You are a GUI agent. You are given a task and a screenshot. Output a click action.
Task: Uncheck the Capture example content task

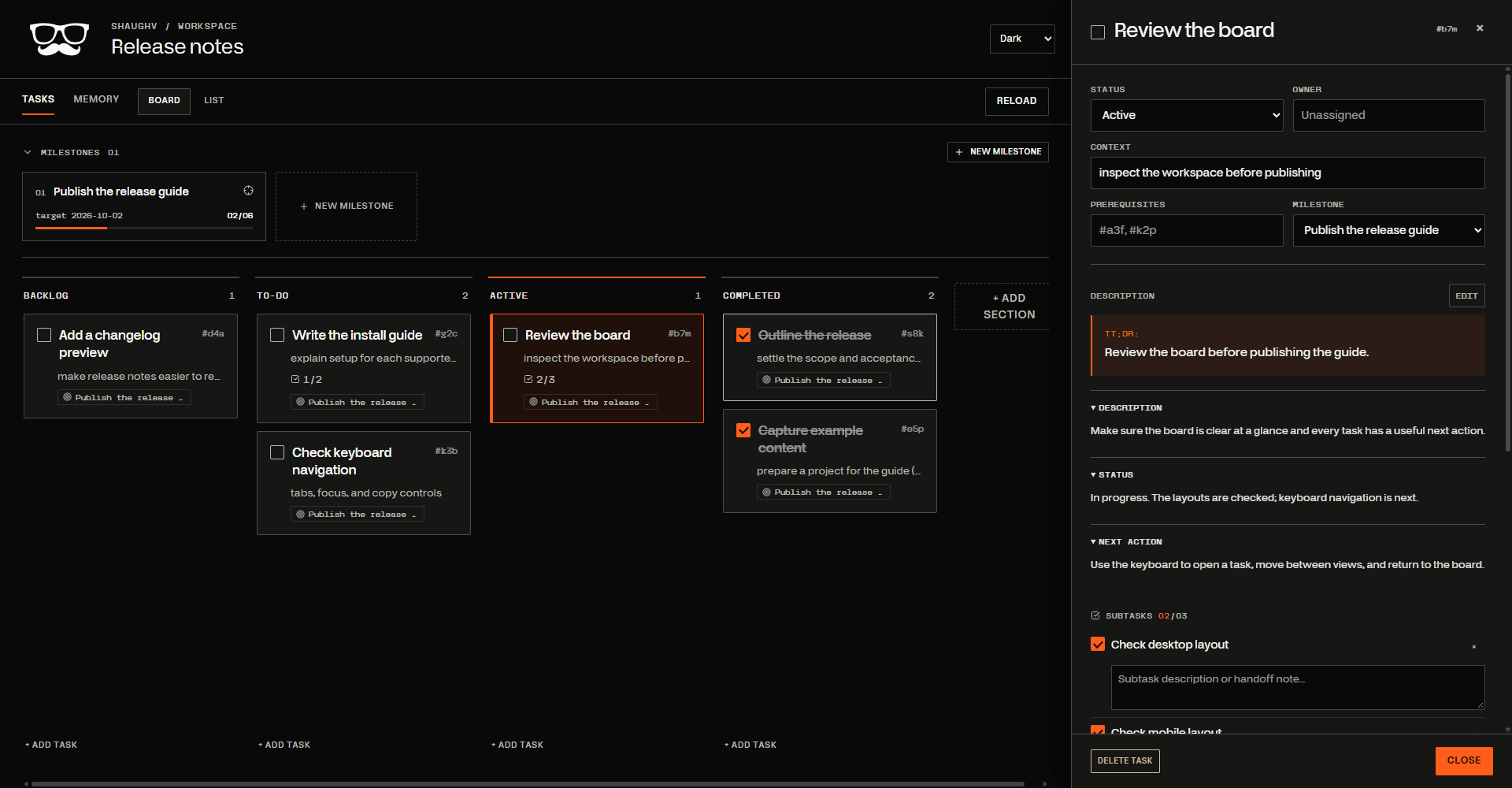pos(743,430)
